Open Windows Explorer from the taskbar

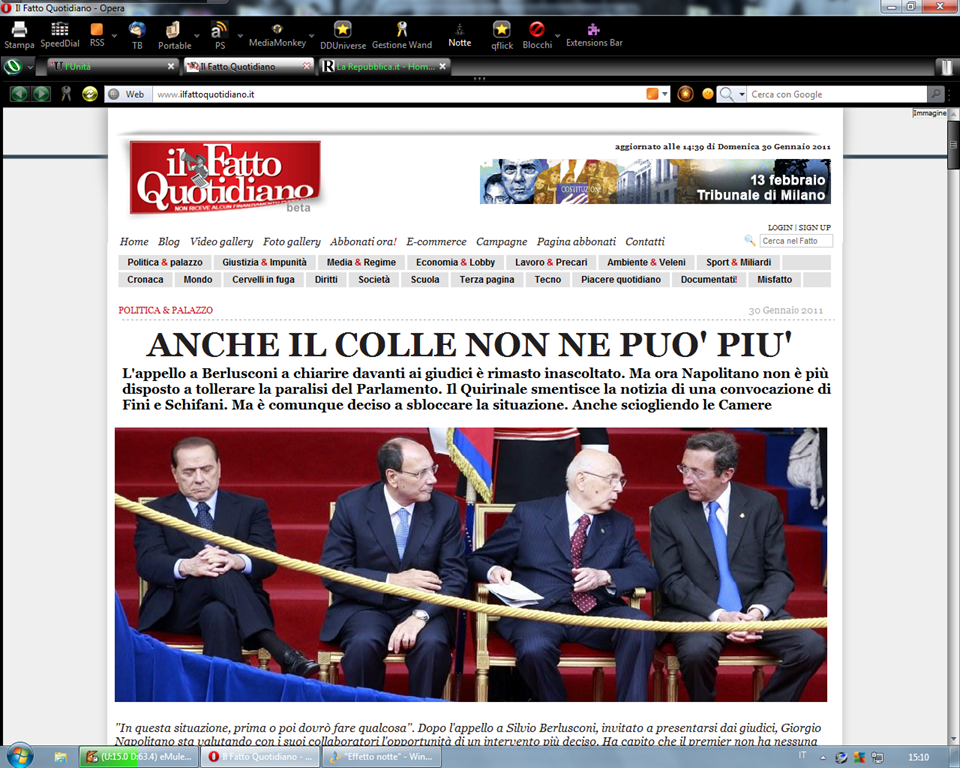click(60, 757)
